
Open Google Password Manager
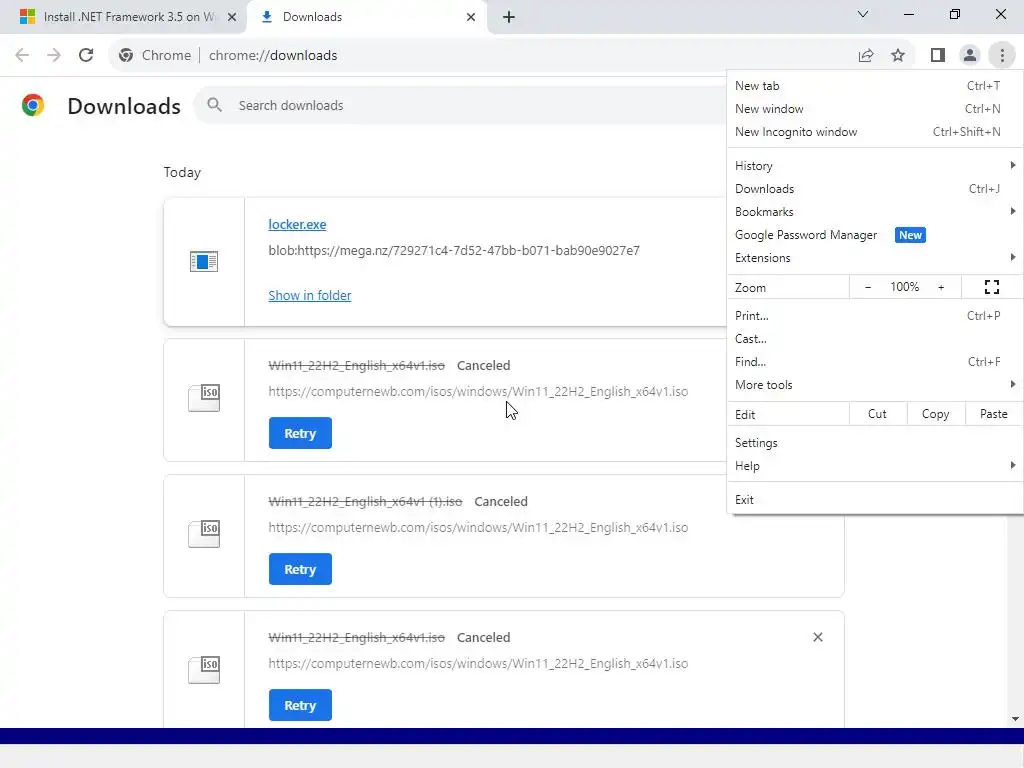pyautogui.click(x=874, y=234)
